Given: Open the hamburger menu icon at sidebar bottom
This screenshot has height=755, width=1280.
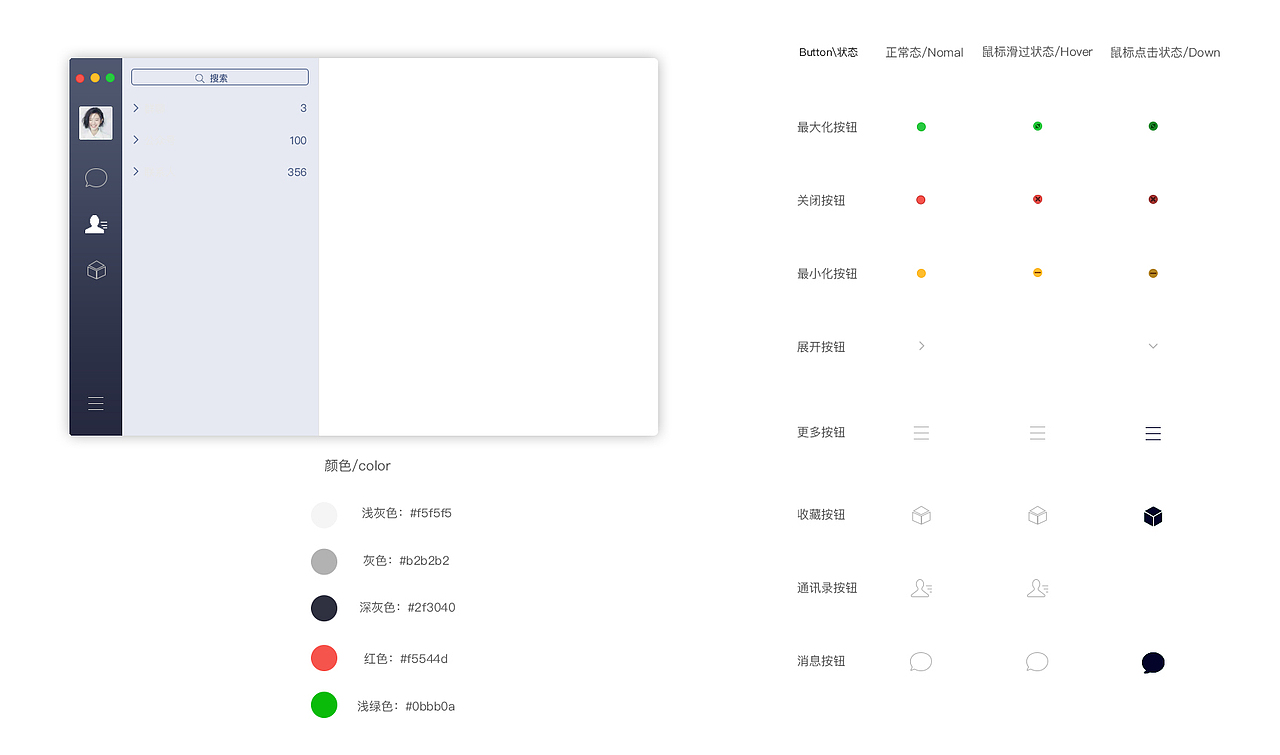Looking at the screenshot, I should tap(95, 403).
